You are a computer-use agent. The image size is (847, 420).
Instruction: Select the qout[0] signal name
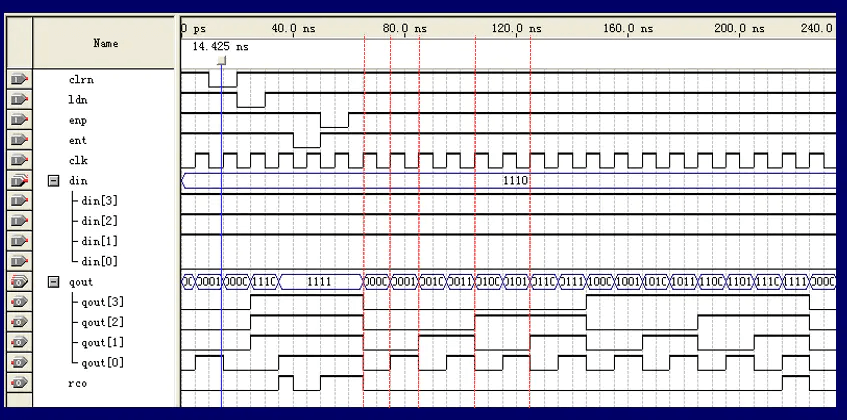103,363
